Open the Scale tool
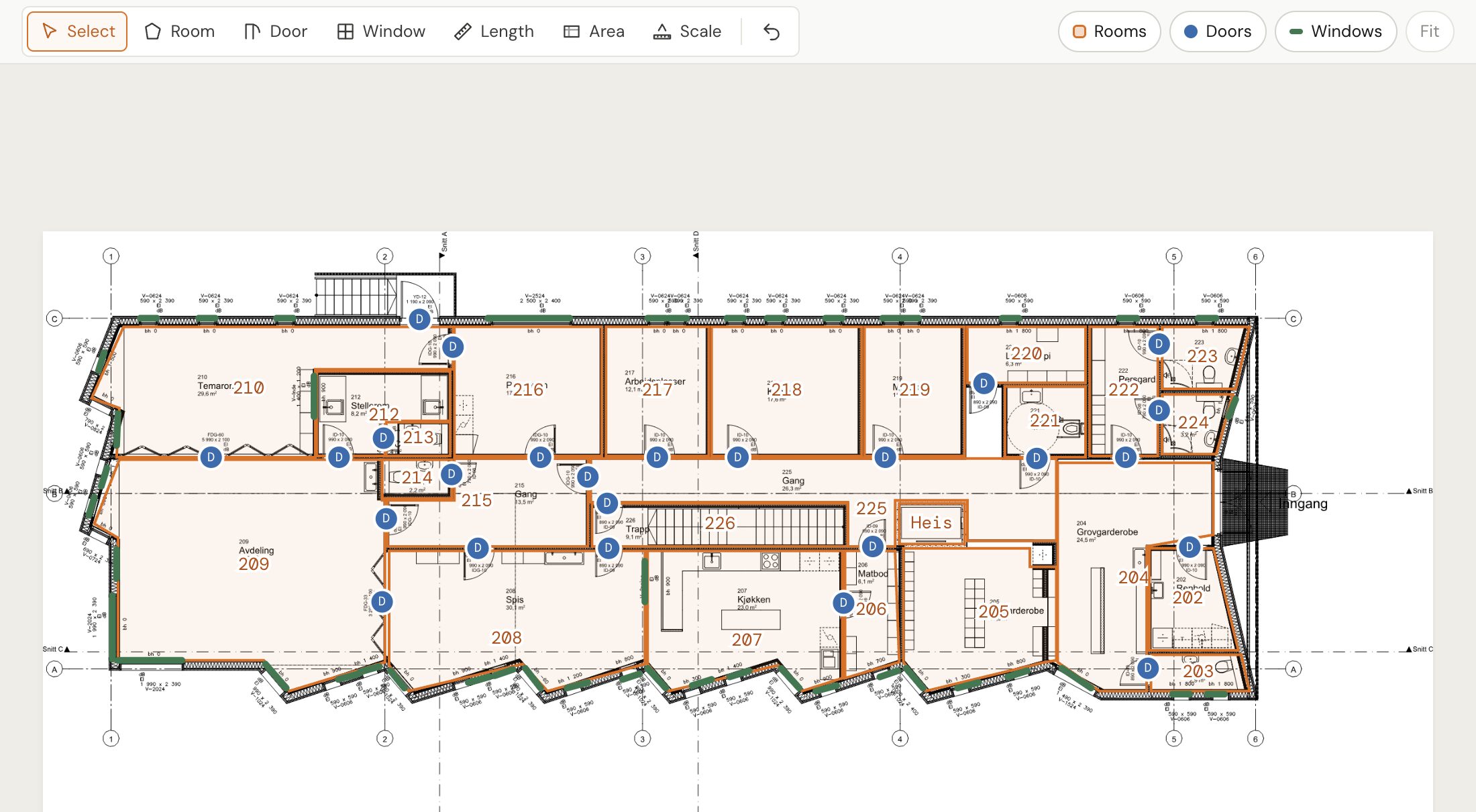Viewport: 1476px width, 812px height. tap(687, 32)
